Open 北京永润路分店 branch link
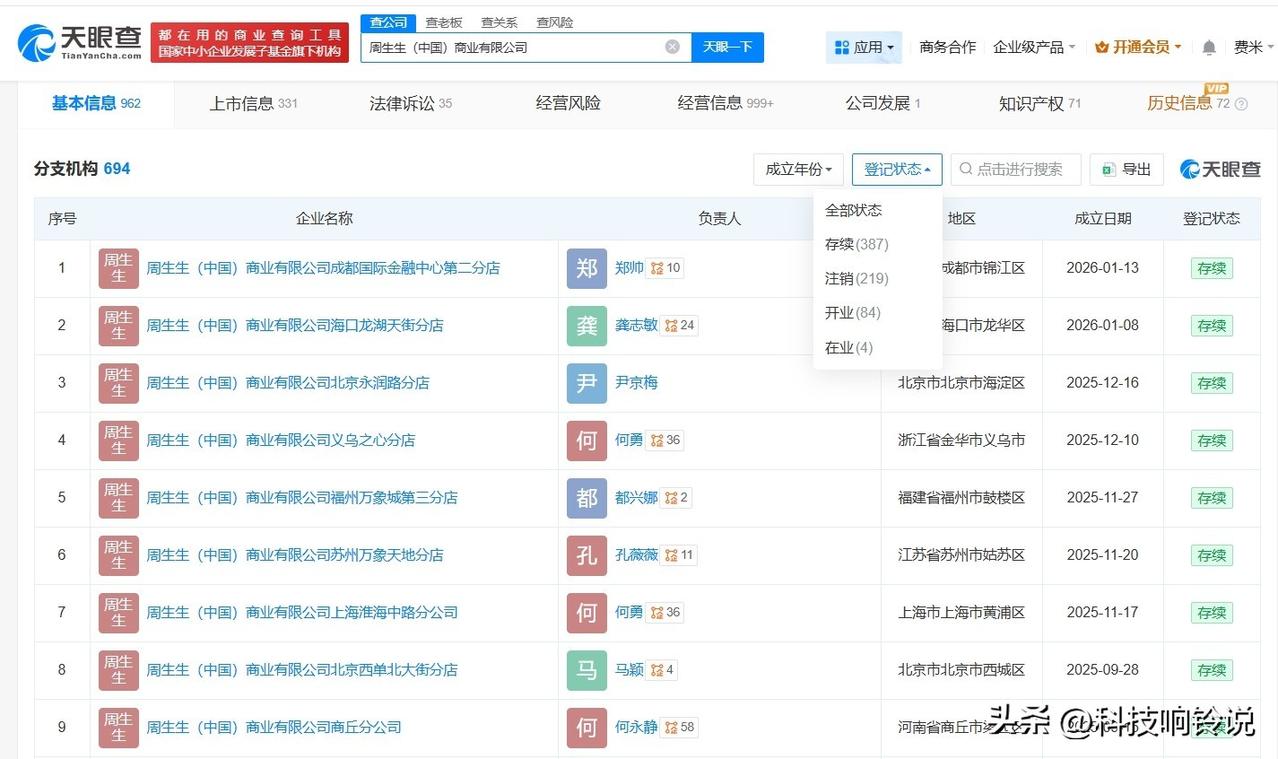1278x759 pixels. (288, 383)
